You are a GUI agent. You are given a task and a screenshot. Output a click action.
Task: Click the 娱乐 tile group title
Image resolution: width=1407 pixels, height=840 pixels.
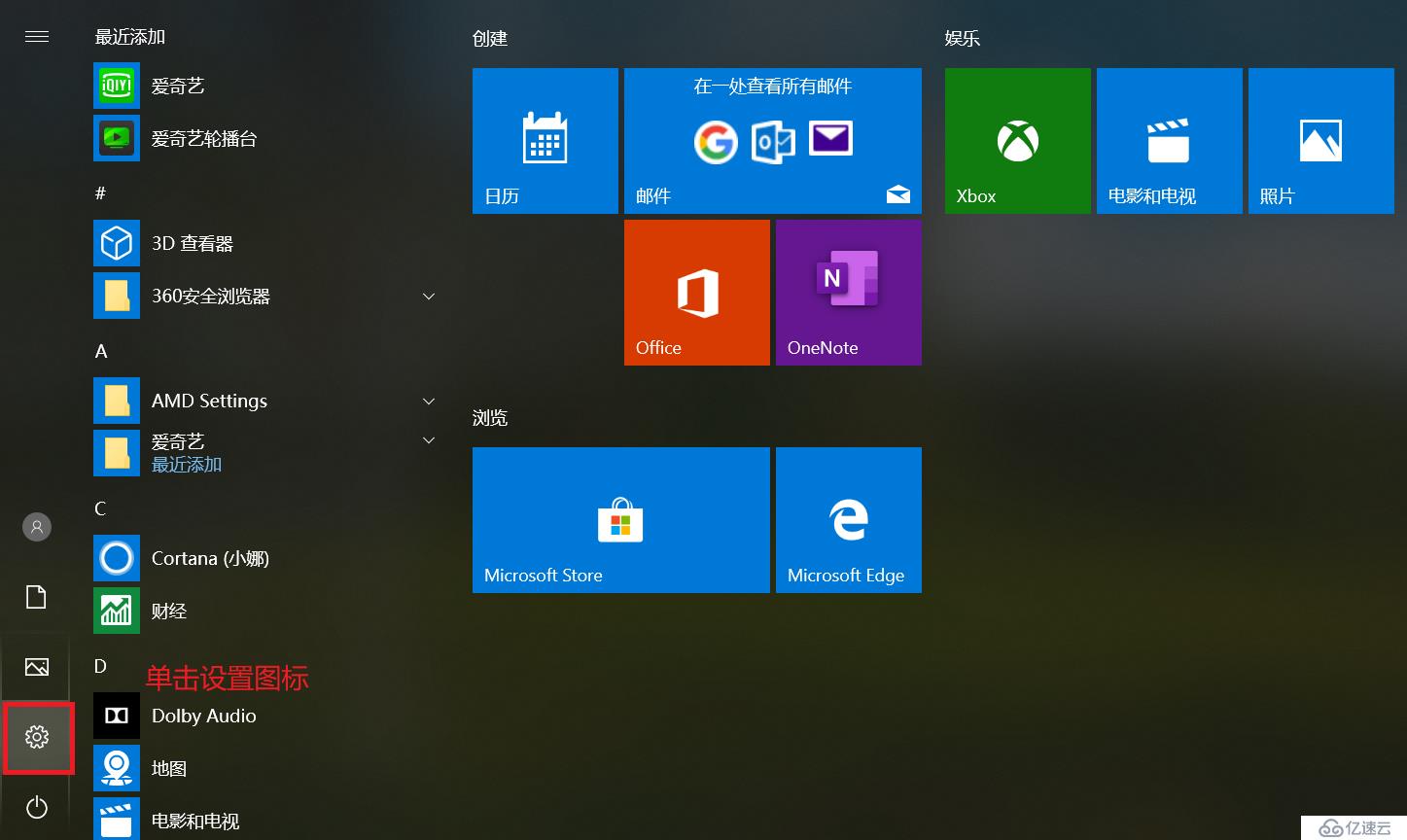click(x=963, y=39)
